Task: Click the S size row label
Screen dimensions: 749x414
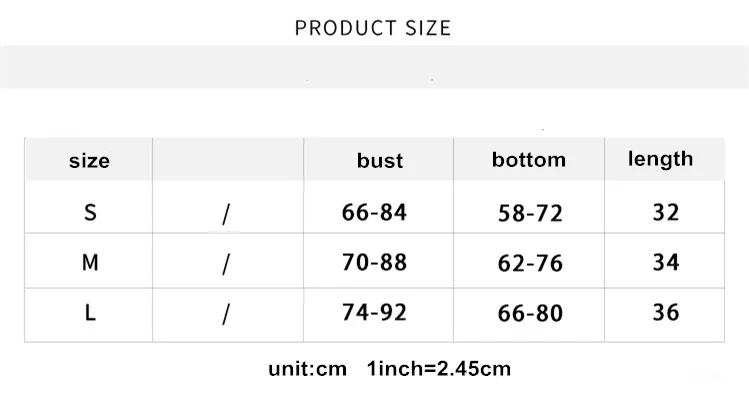Action: (90, 212)
